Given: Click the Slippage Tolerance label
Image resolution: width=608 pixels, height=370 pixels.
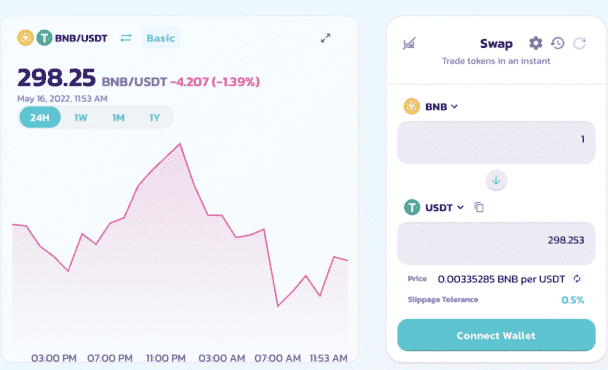Looking at the screenshot, I should pos(443,299).
